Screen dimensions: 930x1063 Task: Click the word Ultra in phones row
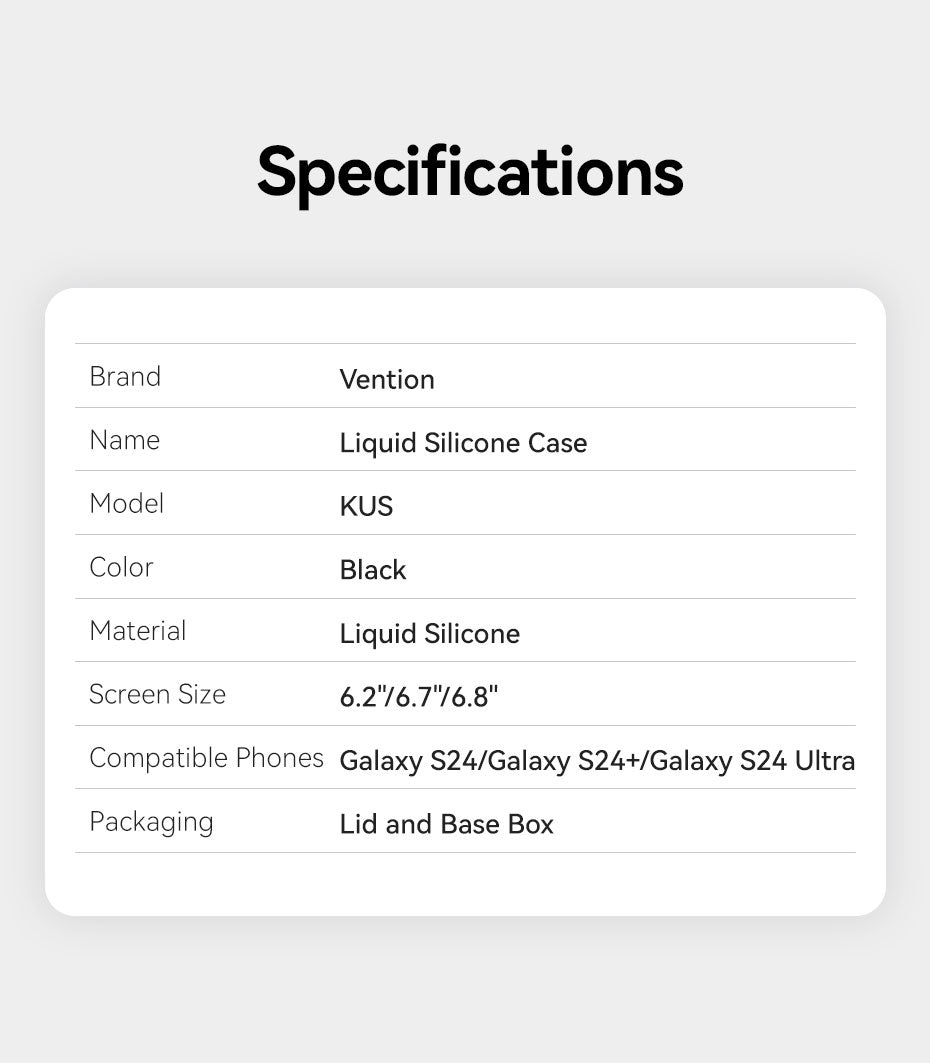click(825, 761)
